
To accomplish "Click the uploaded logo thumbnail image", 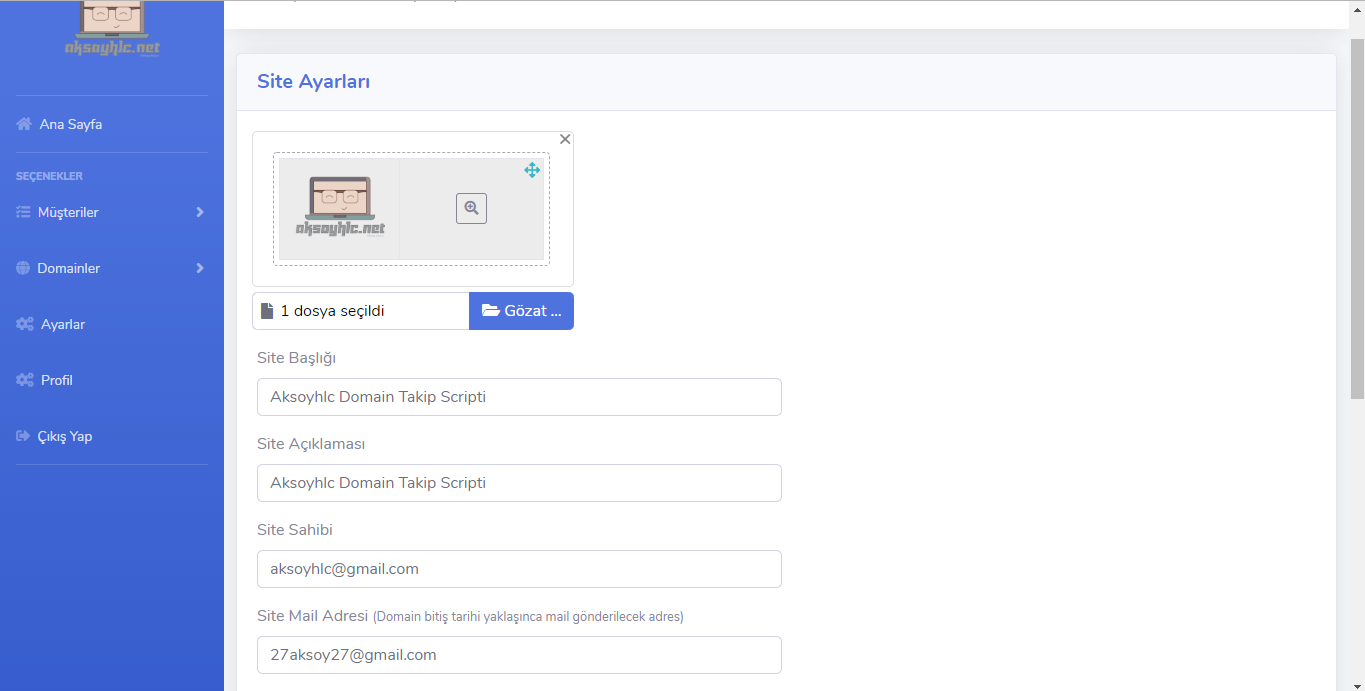I will click(340, 209).
